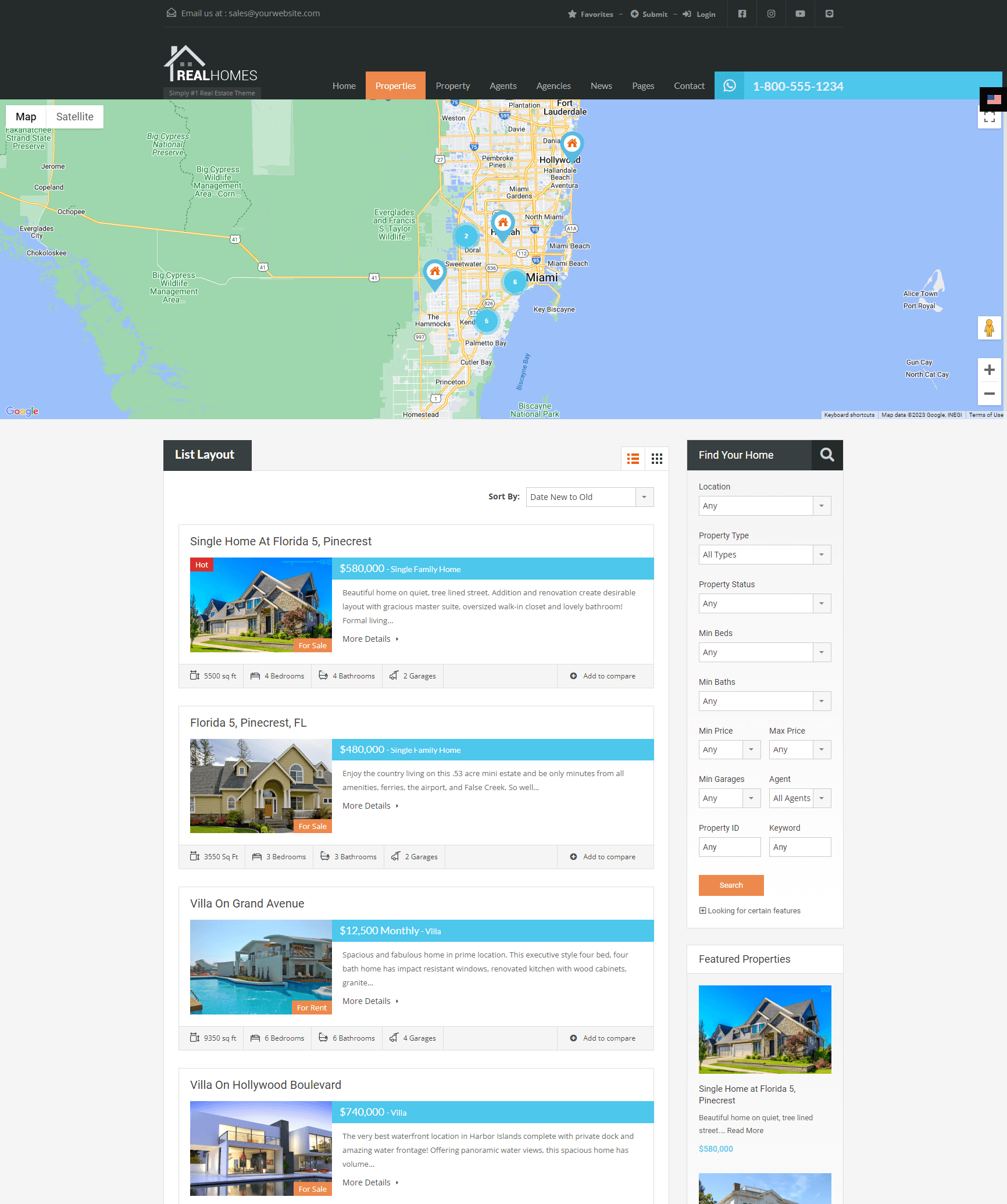The image size is (1007, 1204).
Task: Select the Street View pegman
Action: tap(989, 328)
